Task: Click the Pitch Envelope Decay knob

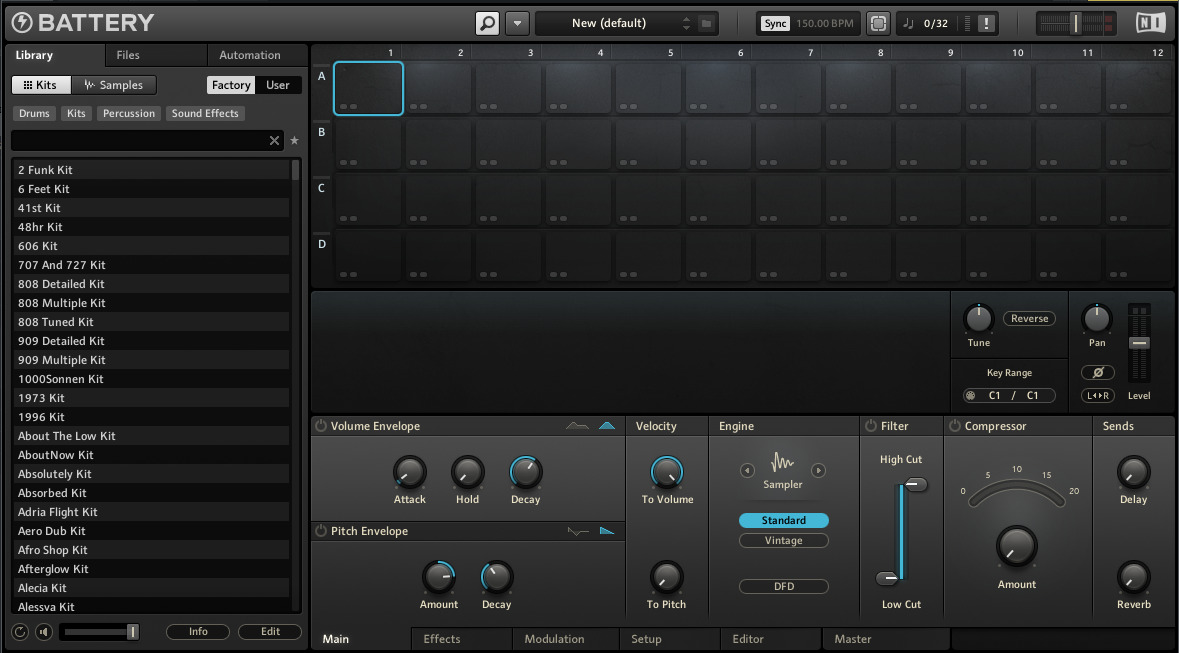Action: pyautogui.click(x=496, y=578)
